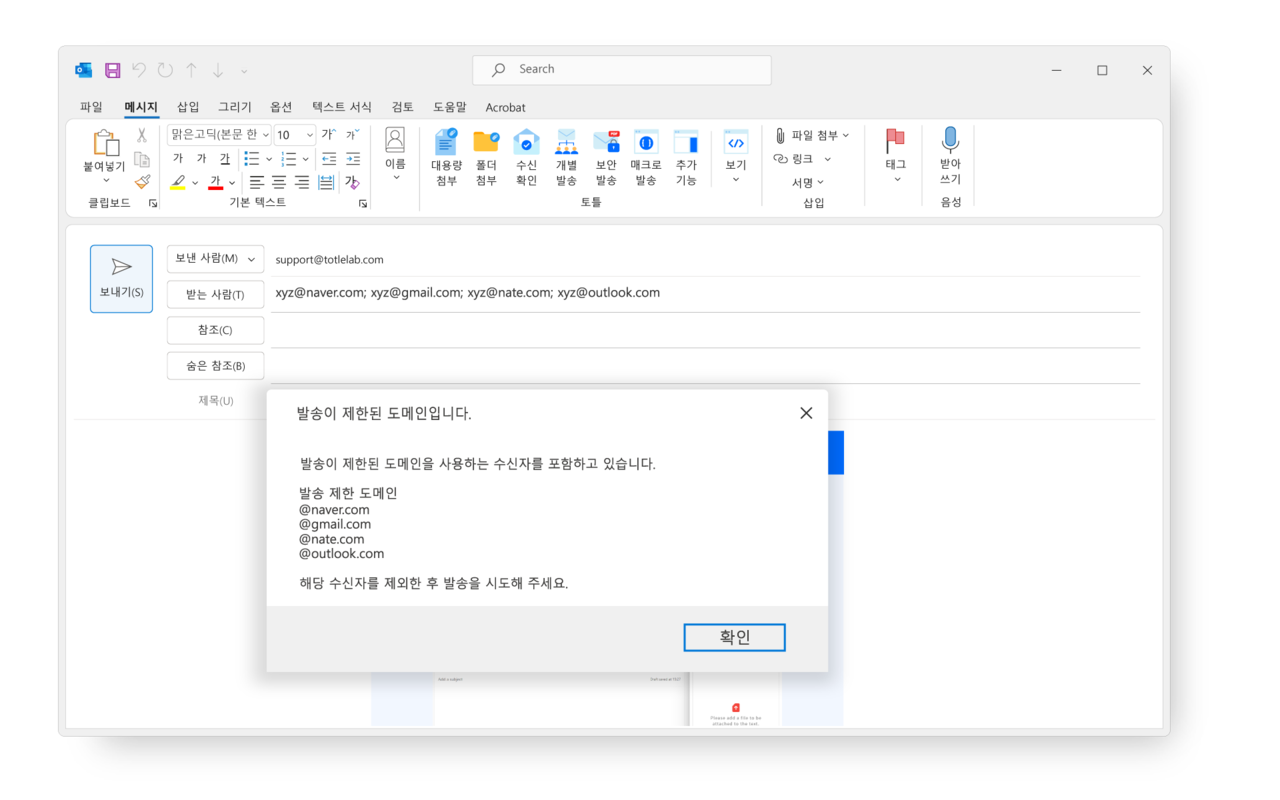The height and width of the screenshot is (800, 1280).
Task: Open the 이름 (Names) address book menu
Action: 395,154
